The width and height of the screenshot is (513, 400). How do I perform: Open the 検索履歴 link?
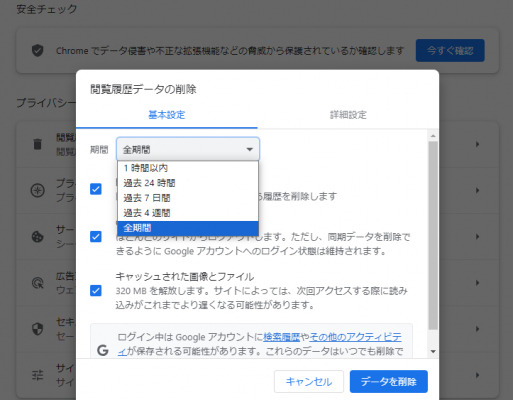[x=282, y=337]
